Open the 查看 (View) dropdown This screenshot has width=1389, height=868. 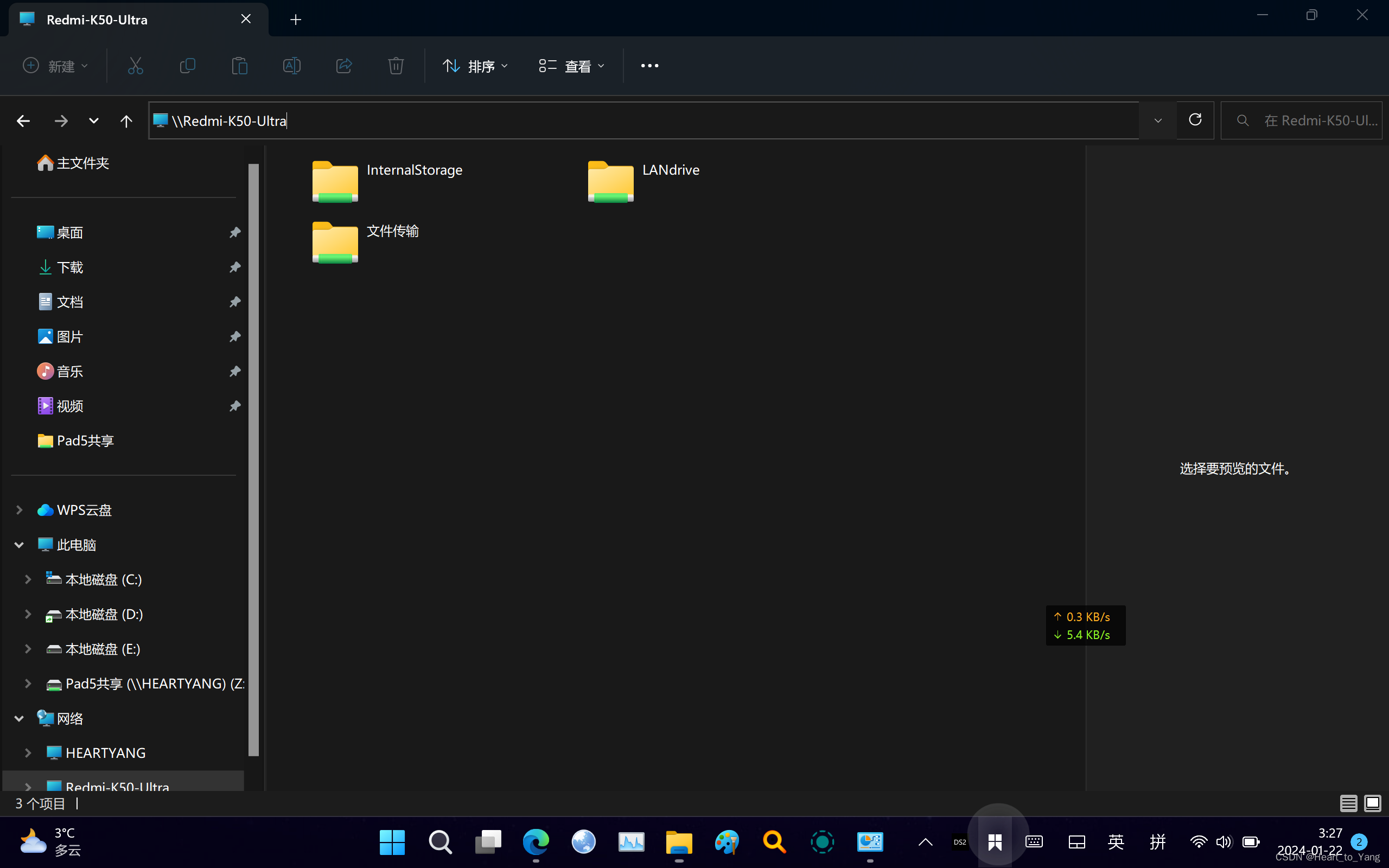[x=572, y=66]
